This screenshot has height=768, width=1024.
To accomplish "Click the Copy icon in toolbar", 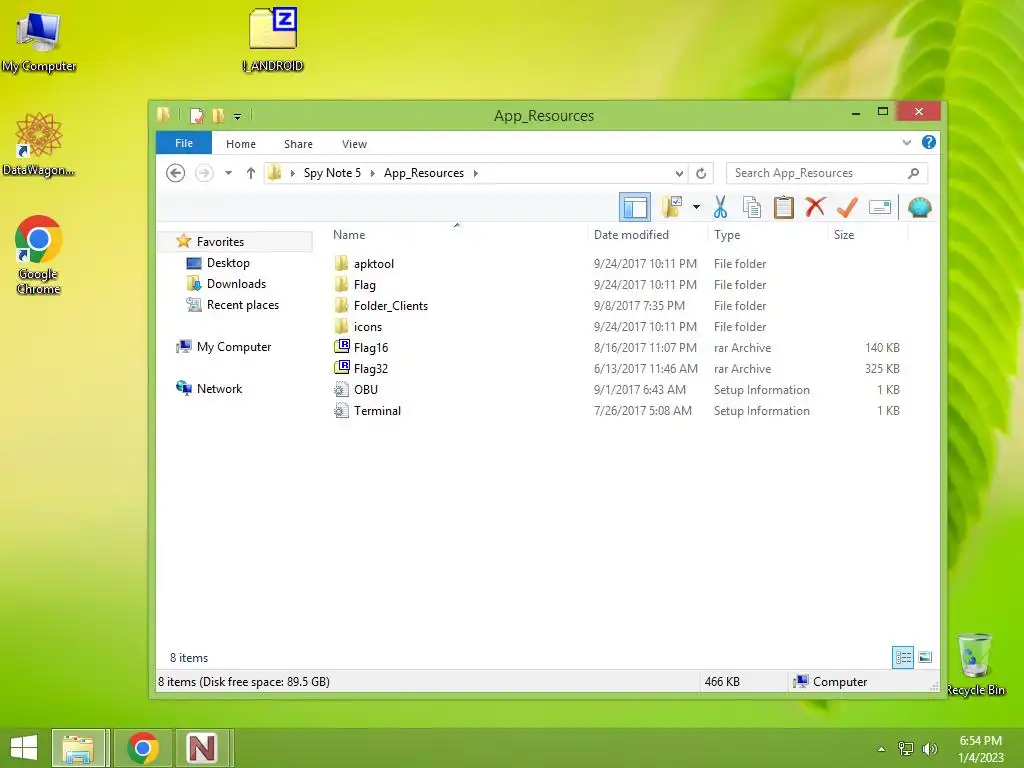I will click(752, 208).
